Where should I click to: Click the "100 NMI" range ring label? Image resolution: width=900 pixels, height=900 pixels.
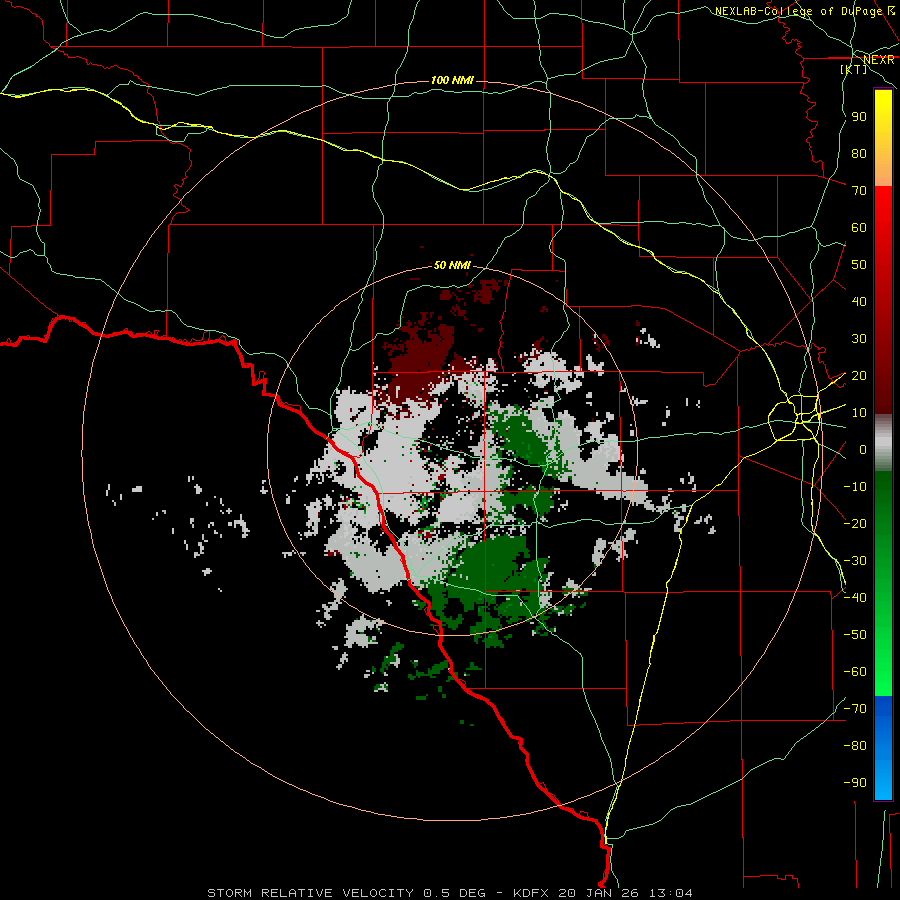pyautogui.click(x=452, y=80)
